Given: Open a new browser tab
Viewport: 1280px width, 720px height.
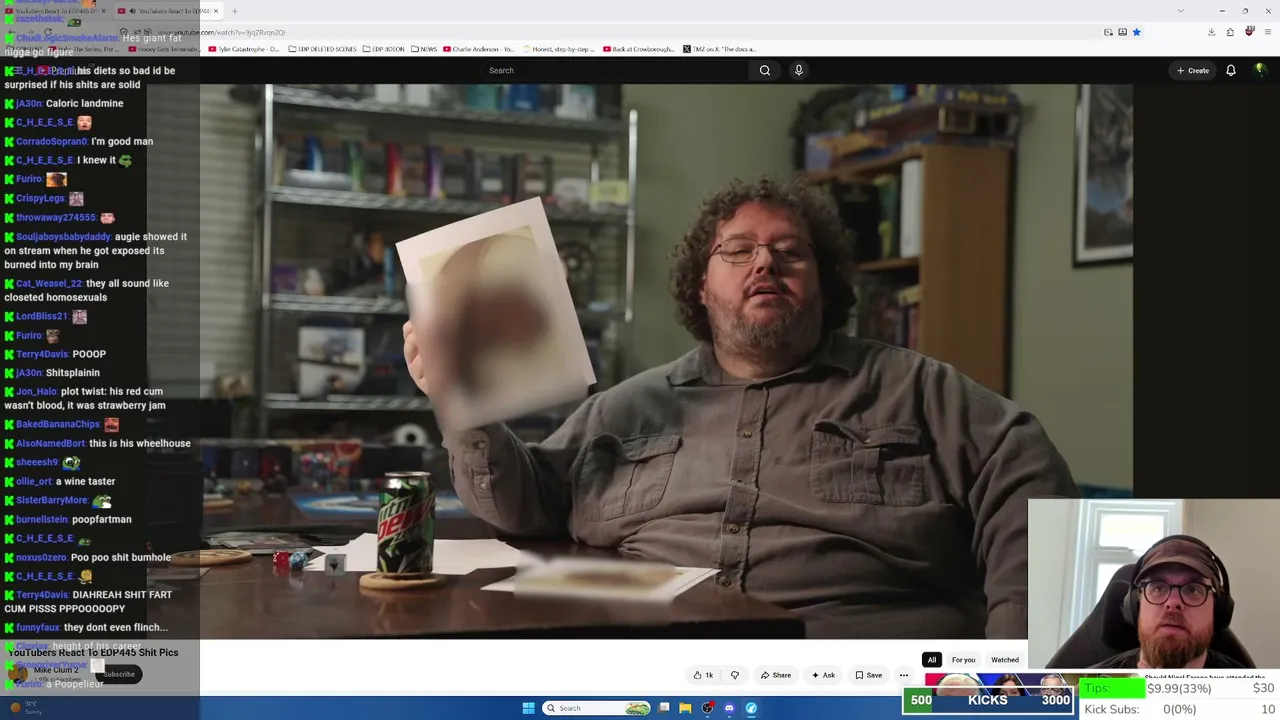Looking at the screenshot, I should pos(235,11).
